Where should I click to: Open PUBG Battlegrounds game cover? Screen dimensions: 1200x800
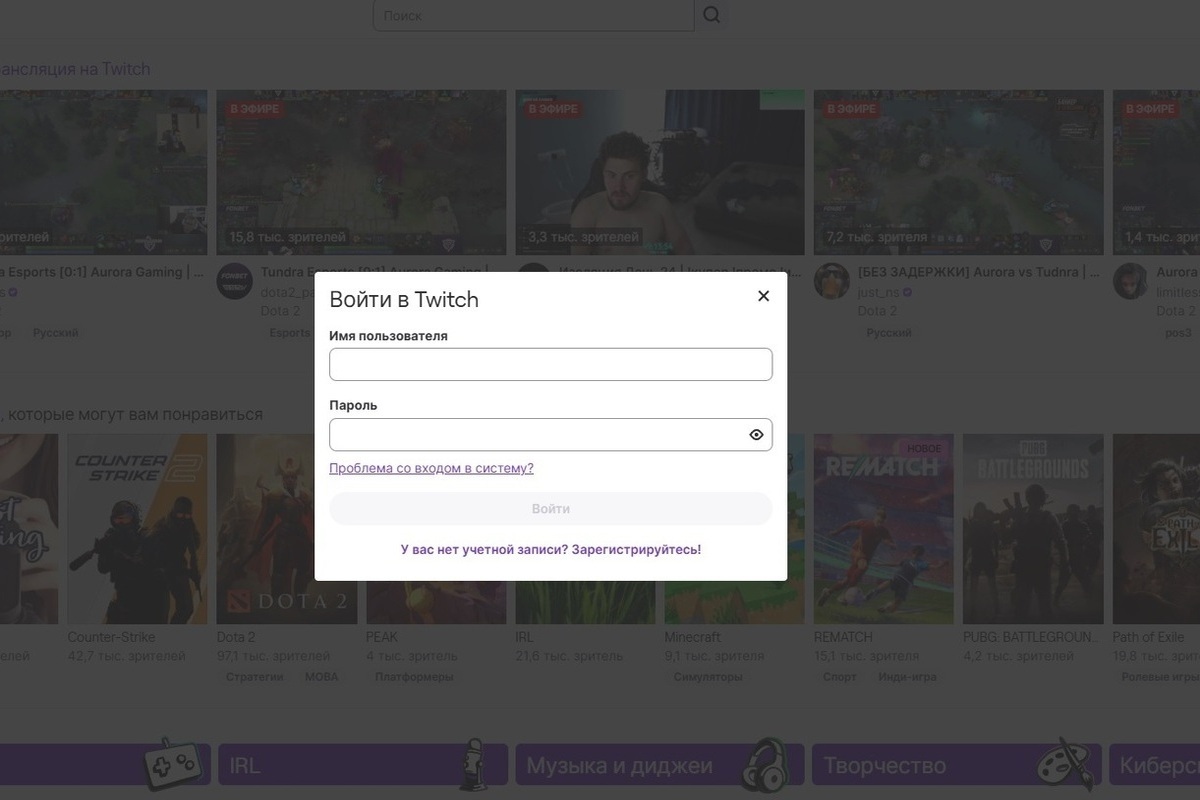[1032, 528]
